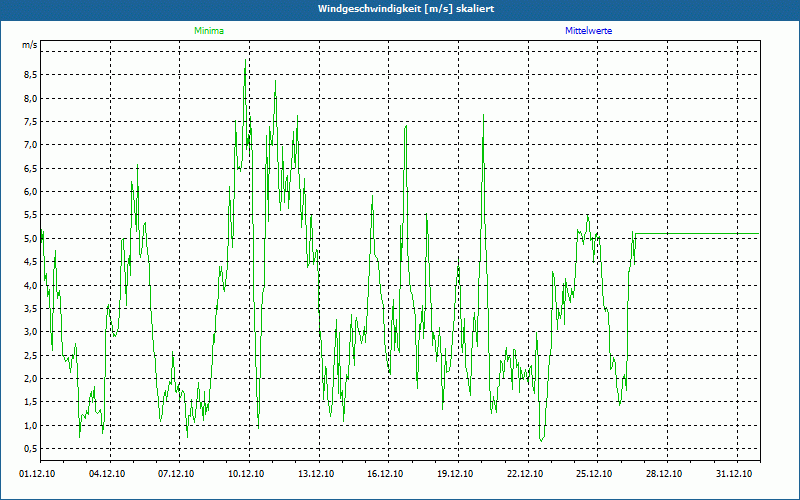Click the blue Mittelwerte legend label
The width and height of the screenshot is (800, 500).
coord(588,31)
